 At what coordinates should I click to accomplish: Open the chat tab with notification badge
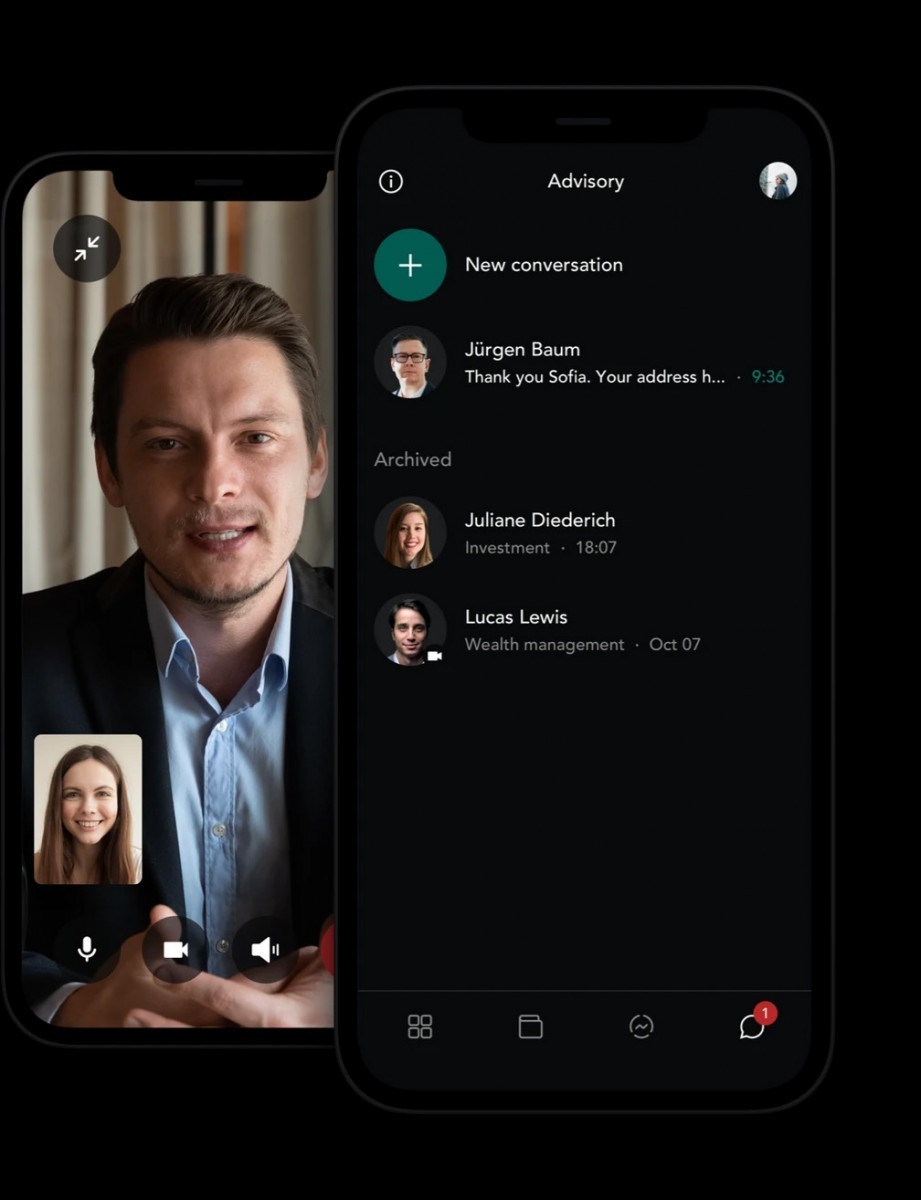[756, 1022]
